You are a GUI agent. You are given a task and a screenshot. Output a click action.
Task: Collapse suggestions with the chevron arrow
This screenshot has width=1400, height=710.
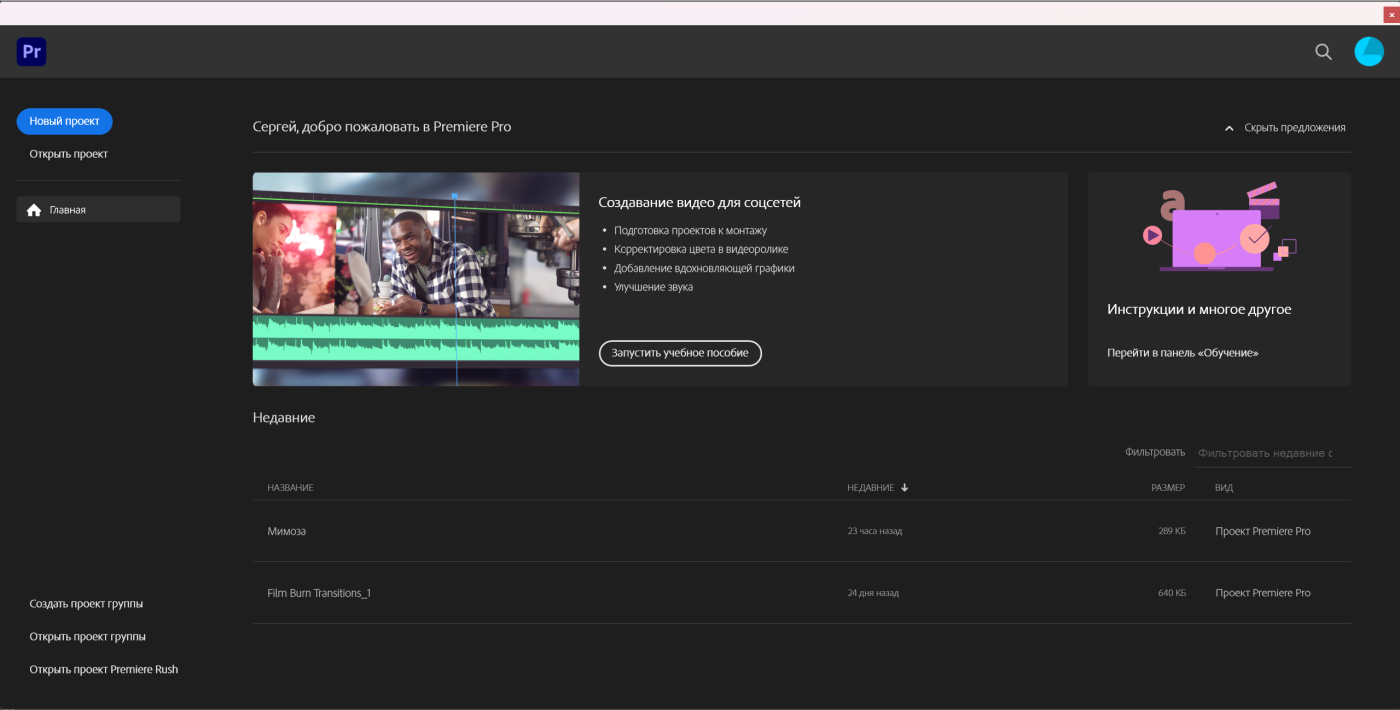[x=1229, y=128]
